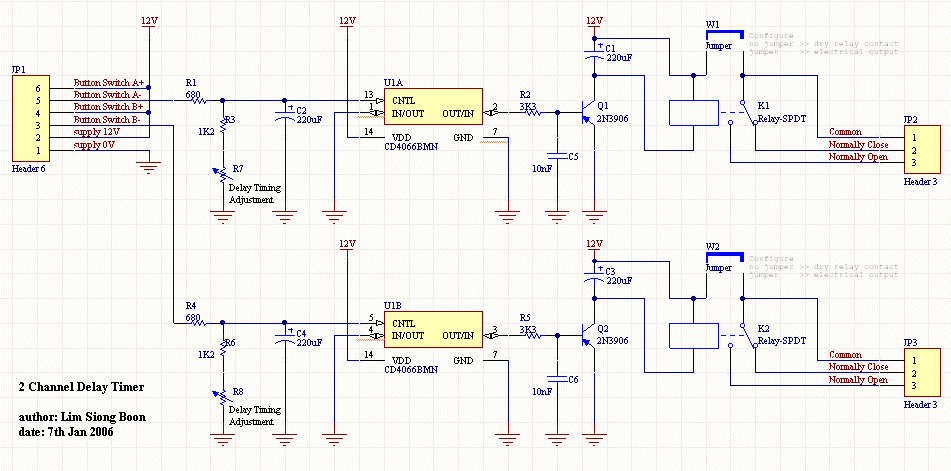This screenshot has height=471, width=951.
Task: Click the "supply 12V" net label
Action: coord(97,133)
